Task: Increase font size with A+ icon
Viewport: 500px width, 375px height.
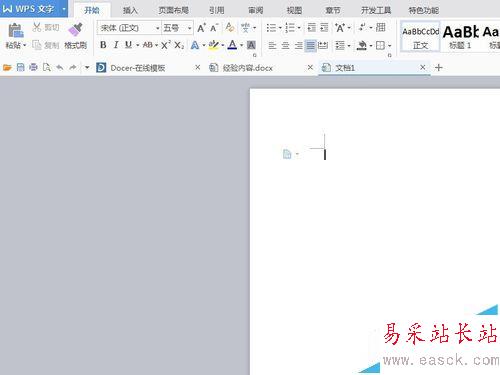Action: tap(201, 28)
